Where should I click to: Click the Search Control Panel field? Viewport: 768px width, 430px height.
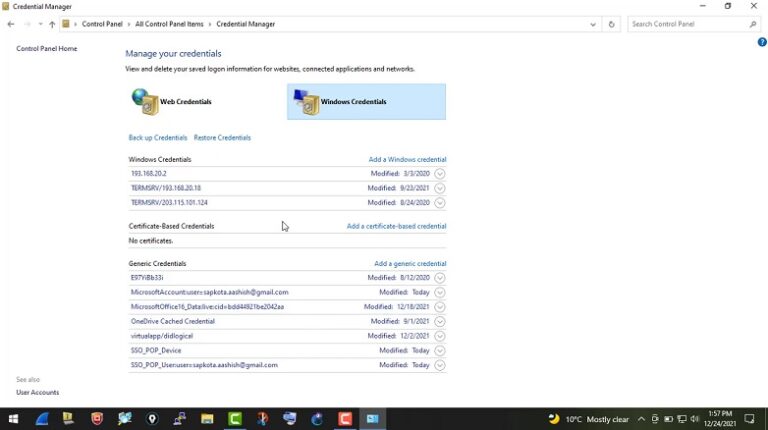click(690, 24)
